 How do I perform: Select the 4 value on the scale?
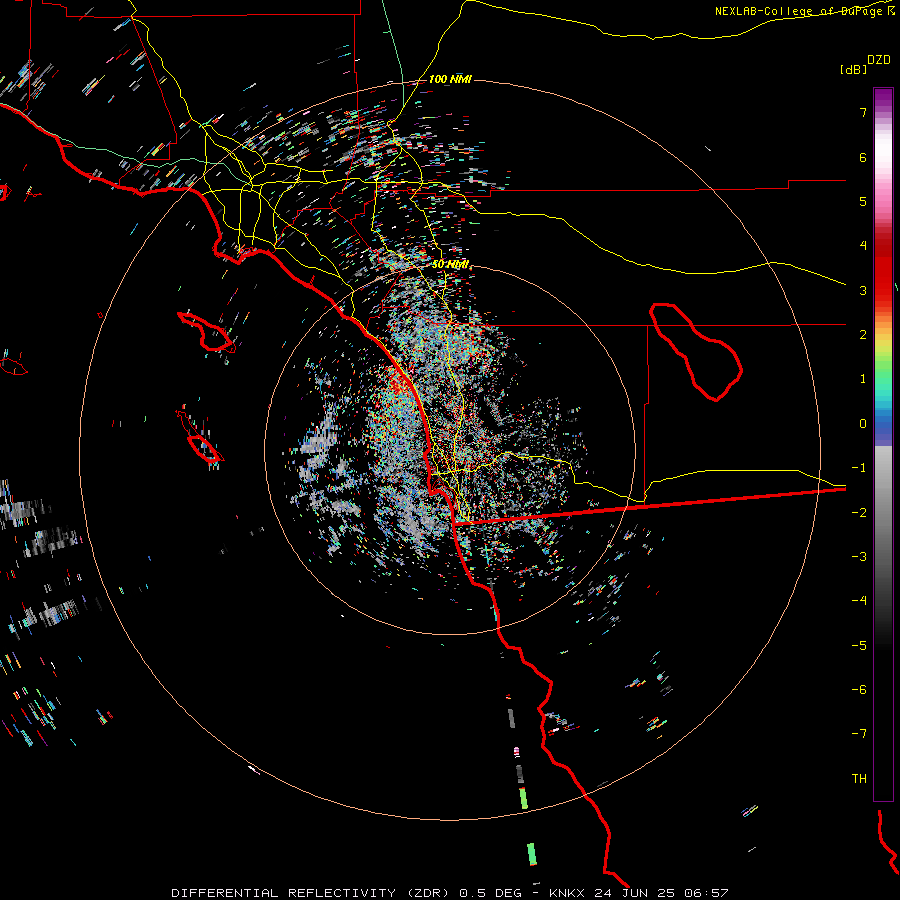[863, 246]
